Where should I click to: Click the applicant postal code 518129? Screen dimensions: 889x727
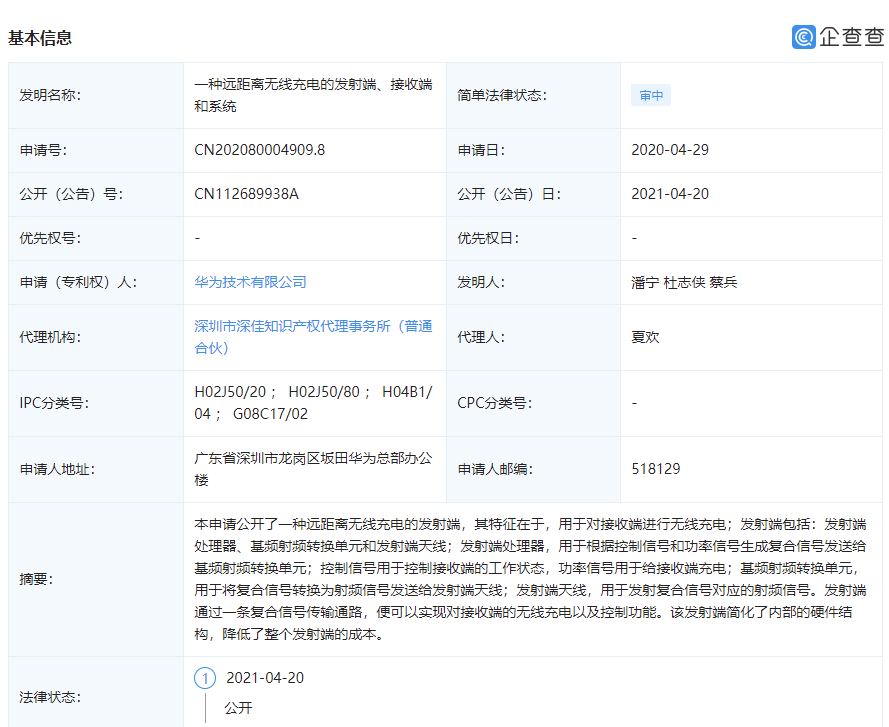click(x=656, y=468)
